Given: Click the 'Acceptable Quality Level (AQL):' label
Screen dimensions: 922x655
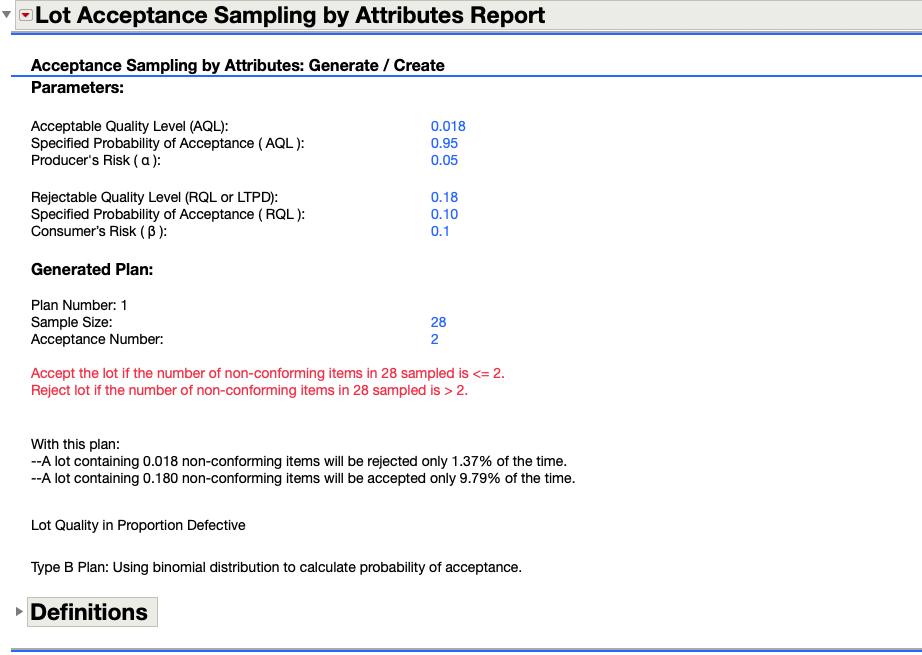Looking at the screenshot, I should point(129,126).
